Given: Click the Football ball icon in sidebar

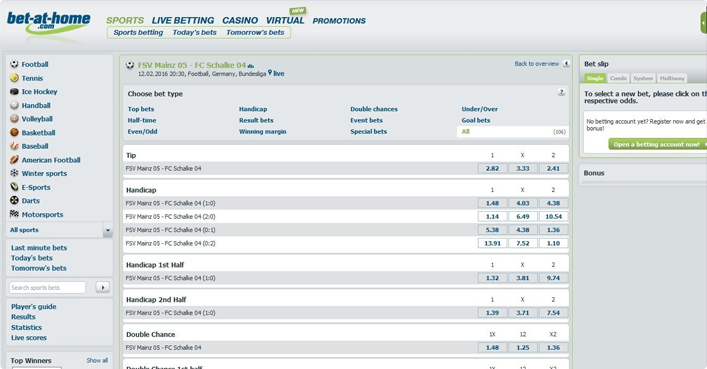Looking at the screenshot, I should click(14, 64).
